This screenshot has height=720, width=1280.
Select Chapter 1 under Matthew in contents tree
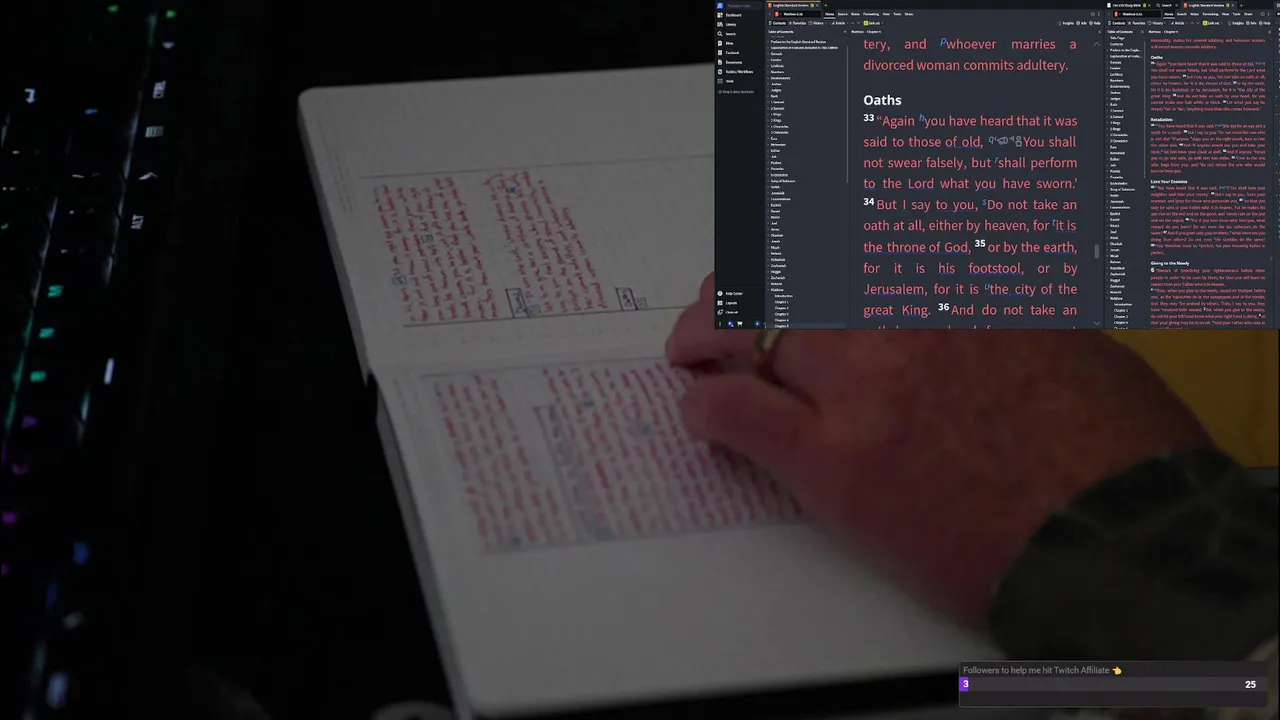781,302
